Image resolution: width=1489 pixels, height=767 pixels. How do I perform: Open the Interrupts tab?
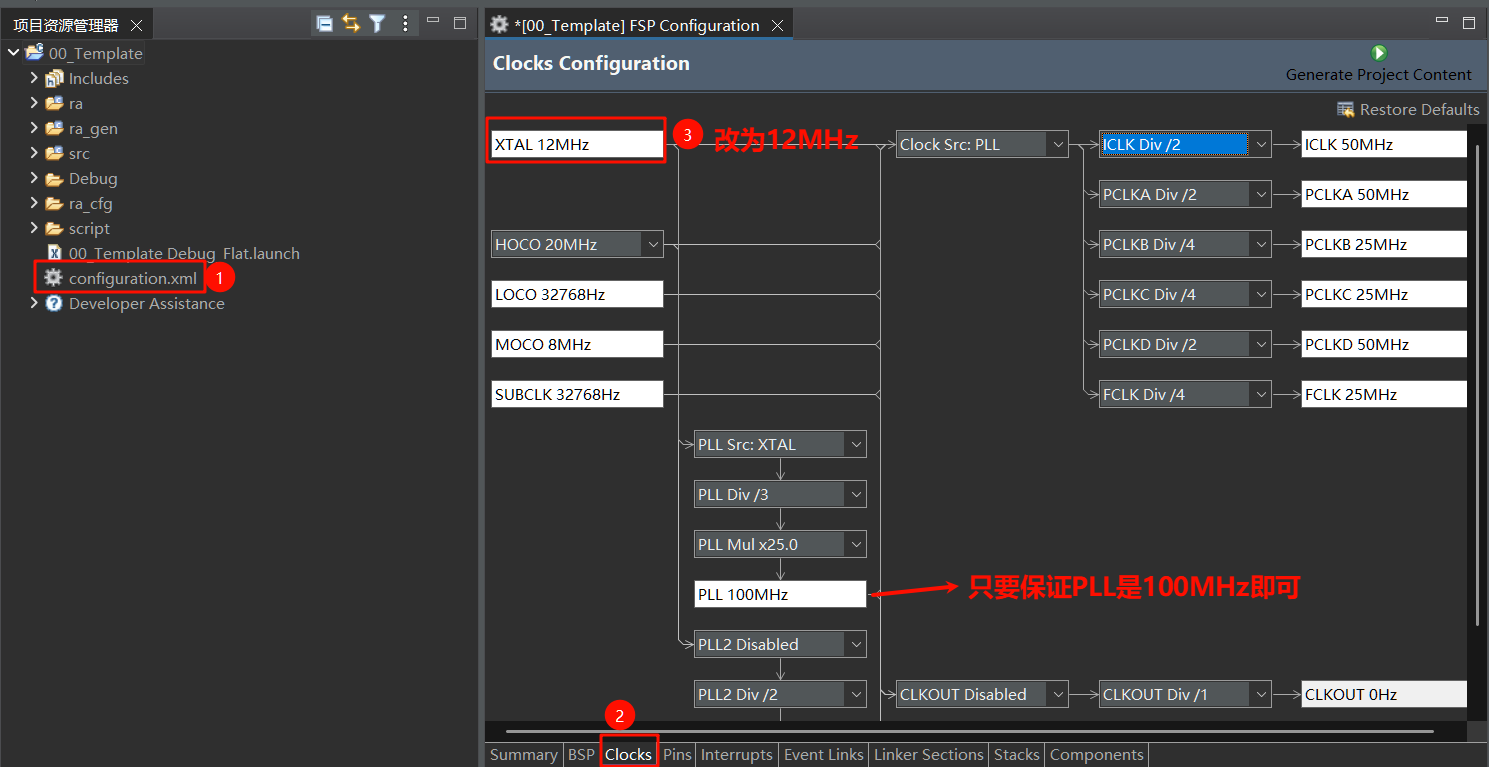click(x=737, y=755)
